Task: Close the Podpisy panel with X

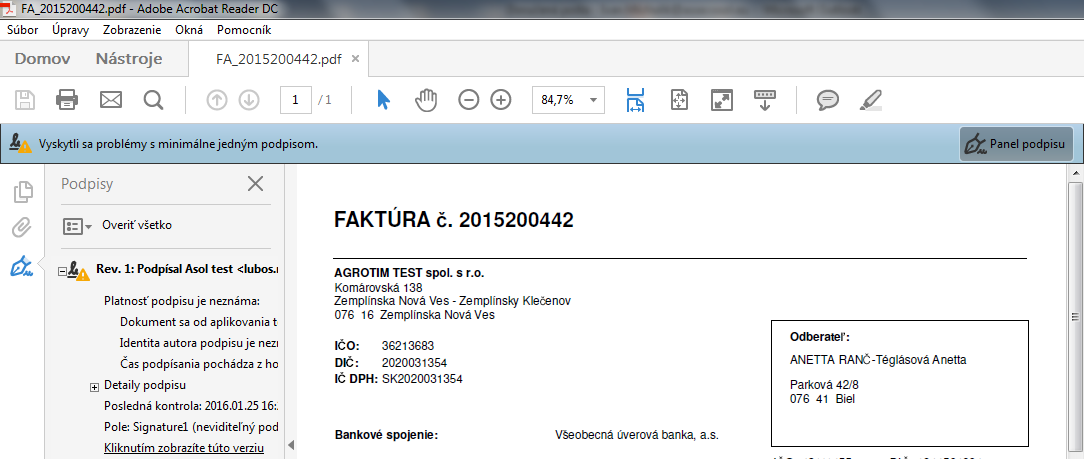Action: (x=256, y=183)
